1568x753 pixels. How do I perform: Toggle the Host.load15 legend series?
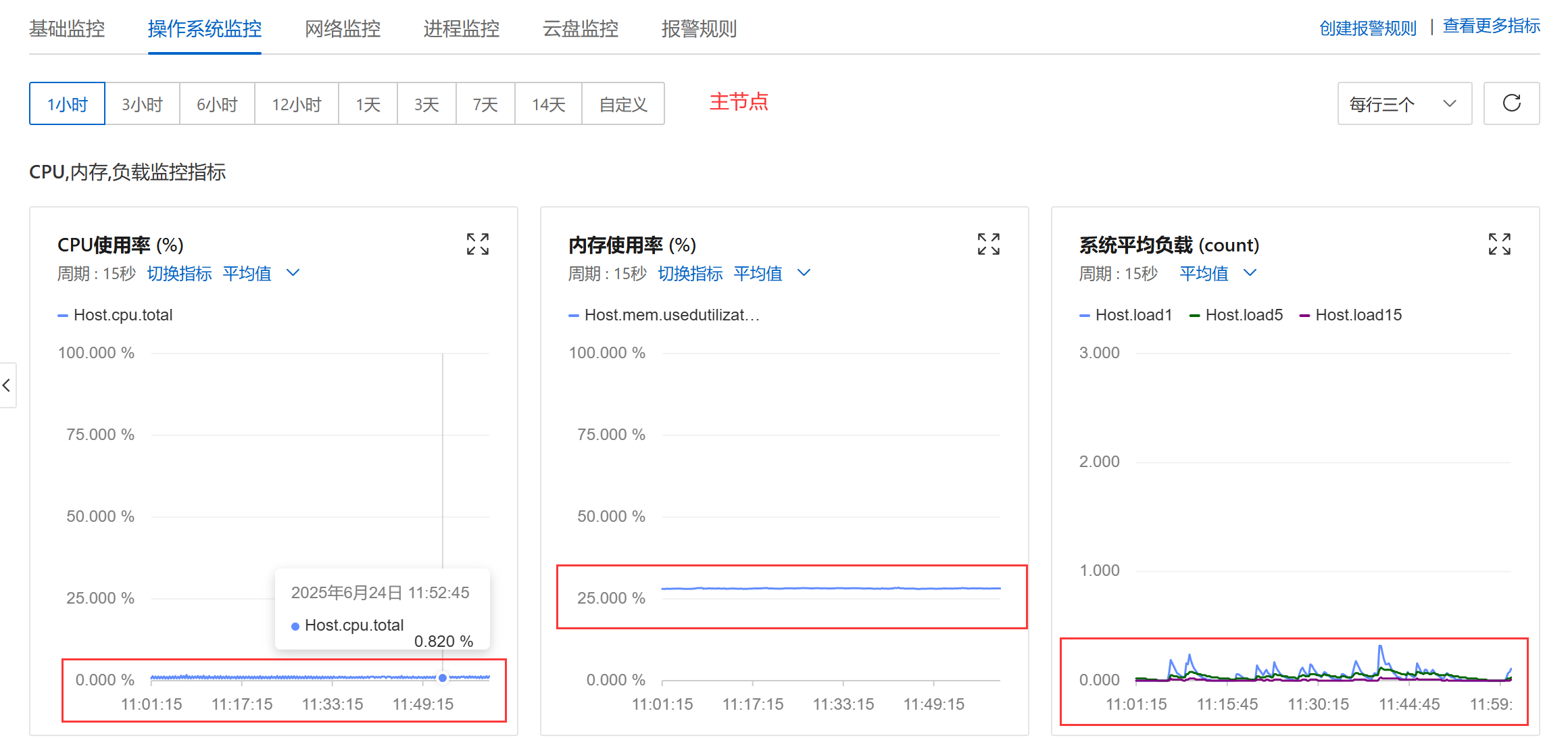point(1351,315)
